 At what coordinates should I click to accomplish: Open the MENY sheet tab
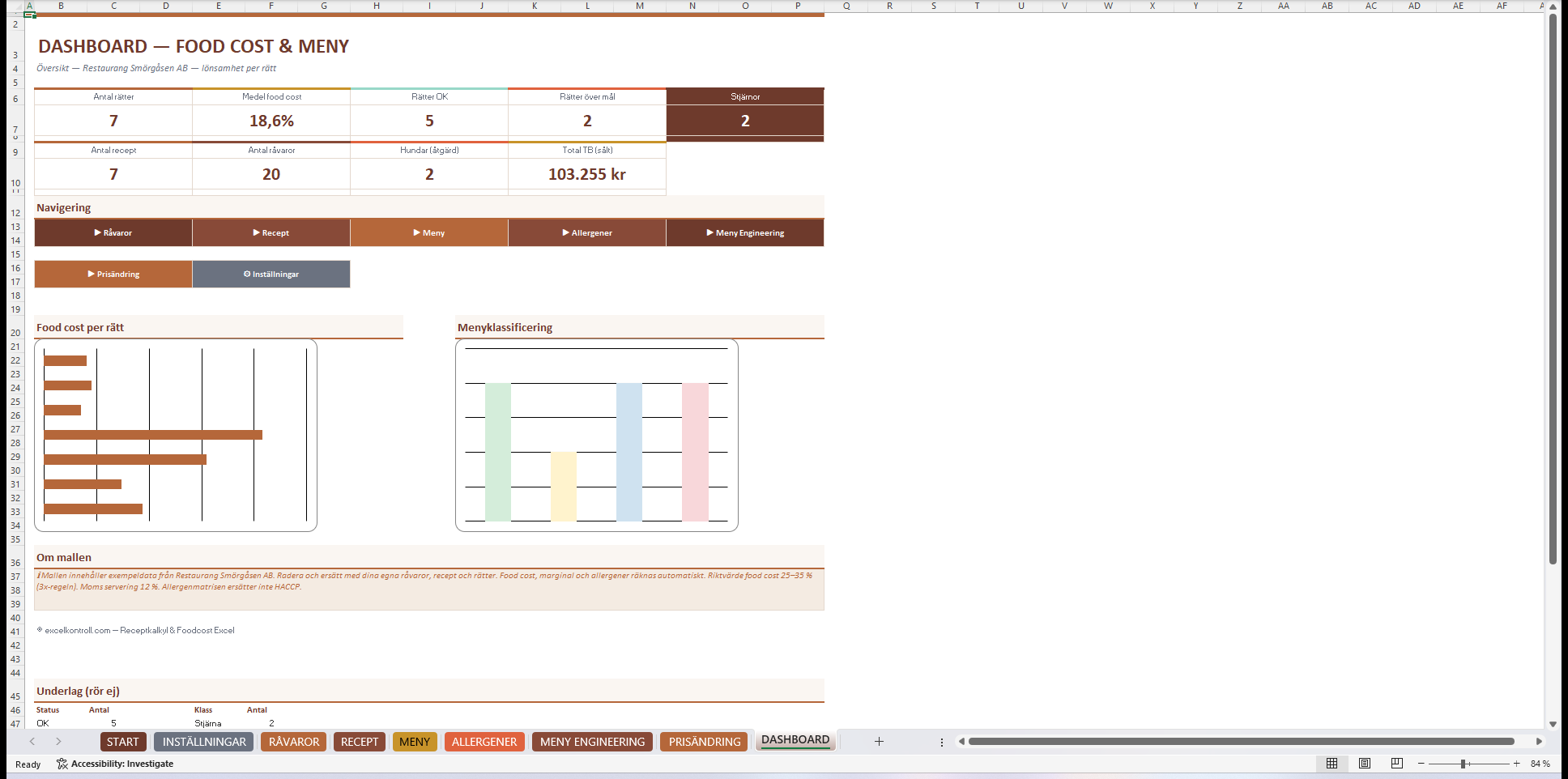415,742
